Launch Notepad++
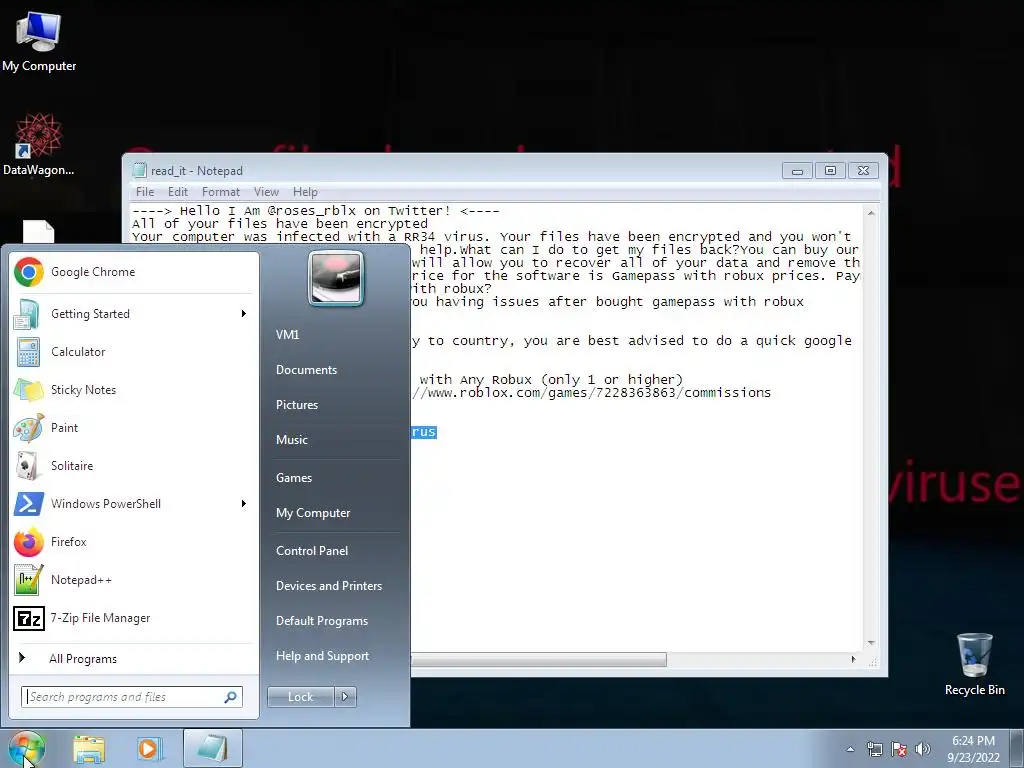1024x768 pixels. coord(134,580)
